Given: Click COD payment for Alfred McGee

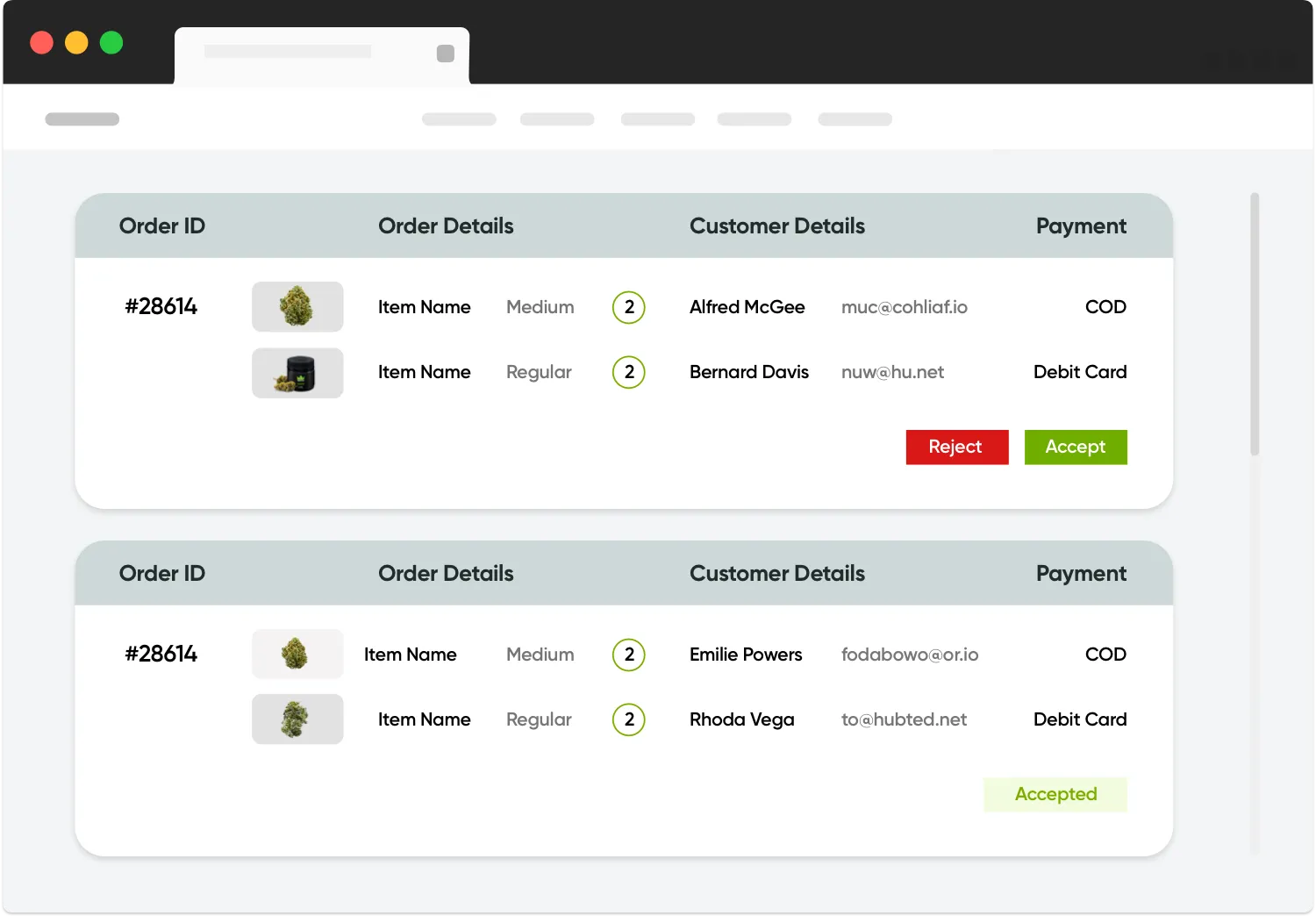Looking at the screenshot, I should (x=1105, y=307).
